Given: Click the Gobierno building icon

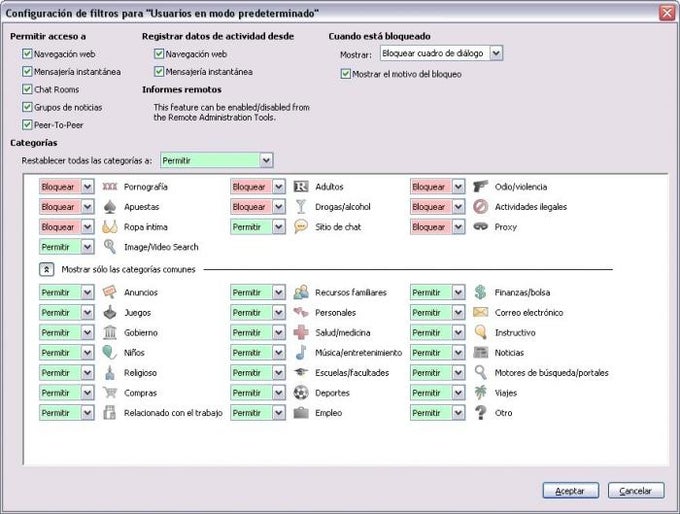Looking at the screenshot, I should [x=110, y=333].
